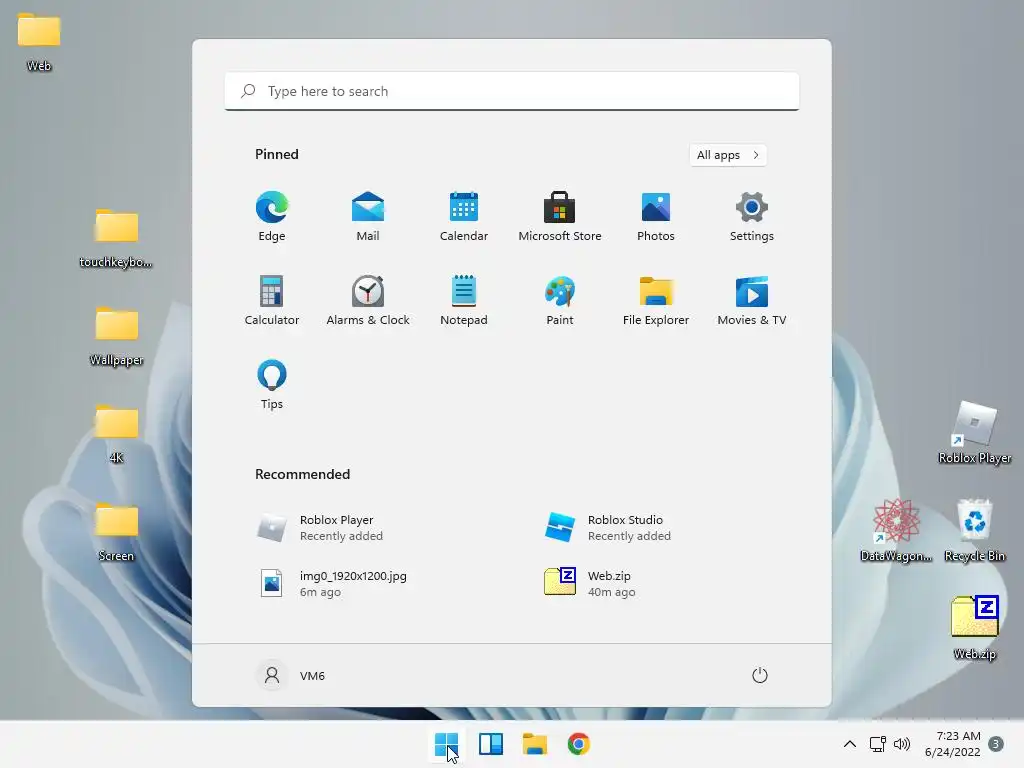Select the Screen desktop folder
This screenshot has height=768, width=1024.
point(116,532)
